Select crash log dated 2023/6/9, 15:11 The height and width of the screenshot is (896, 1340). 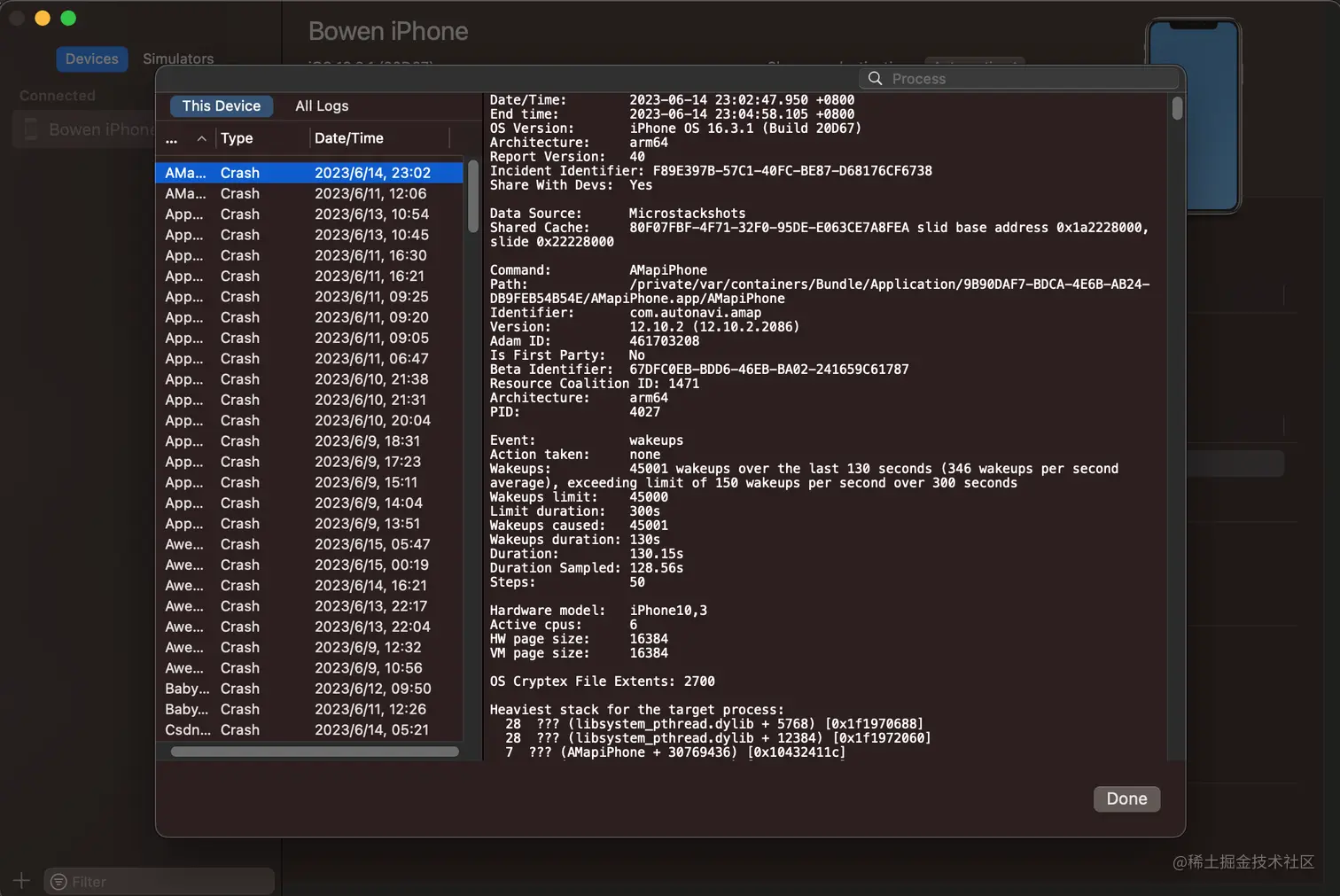tap(309, 482)
